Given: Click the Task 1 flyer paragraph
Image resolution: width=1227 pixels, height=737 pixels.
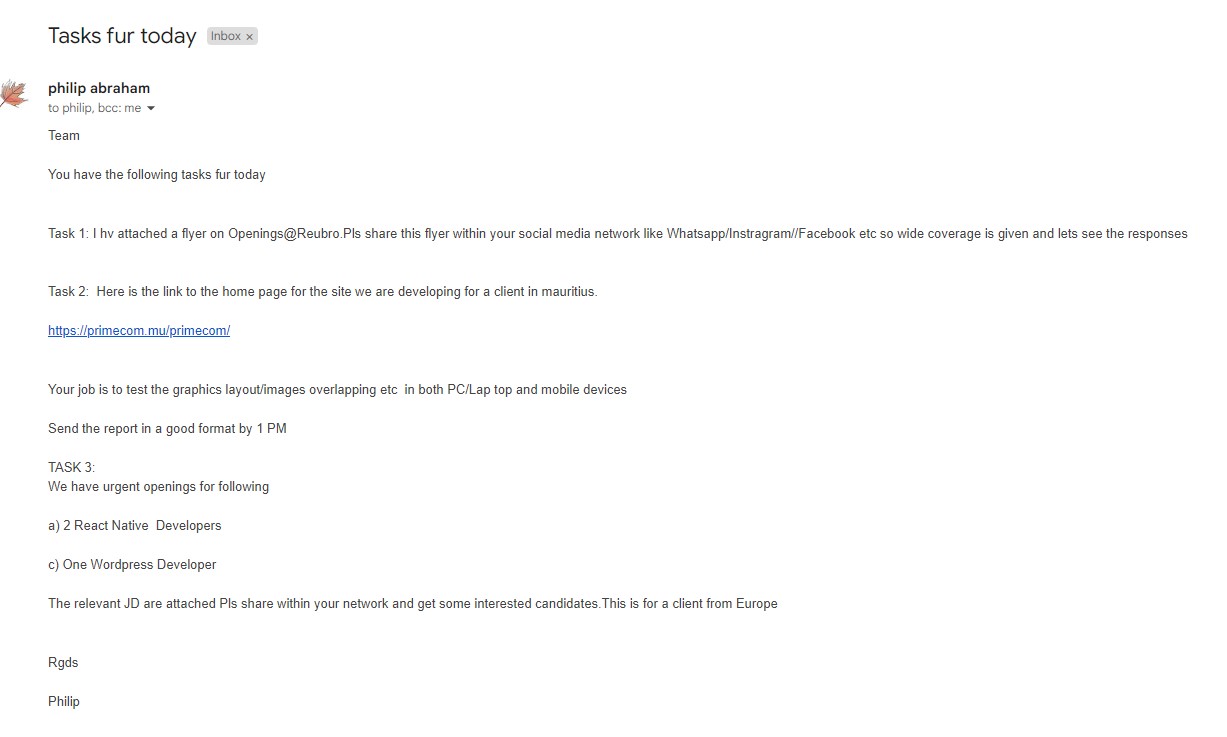Looking at the screenshot, I should (618, 233).
